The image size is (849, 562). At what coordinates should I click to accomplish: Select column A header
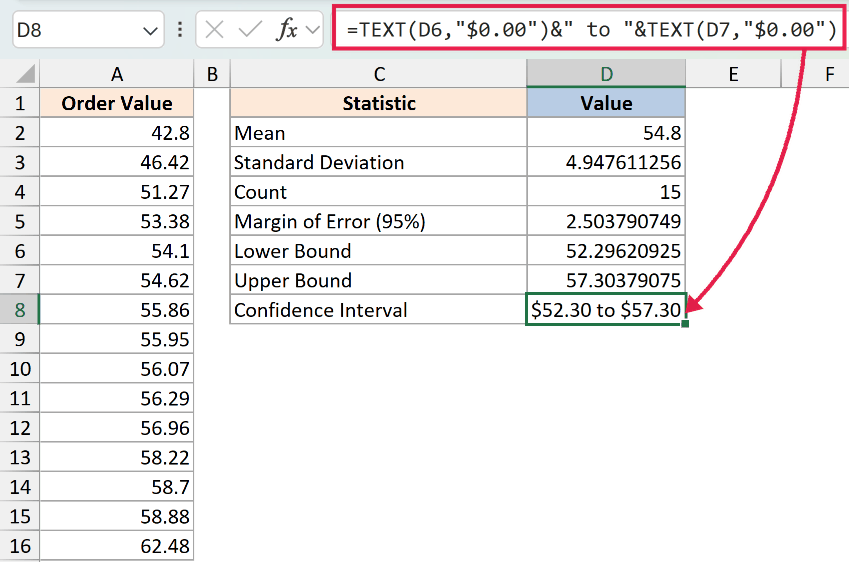(116, 74)
